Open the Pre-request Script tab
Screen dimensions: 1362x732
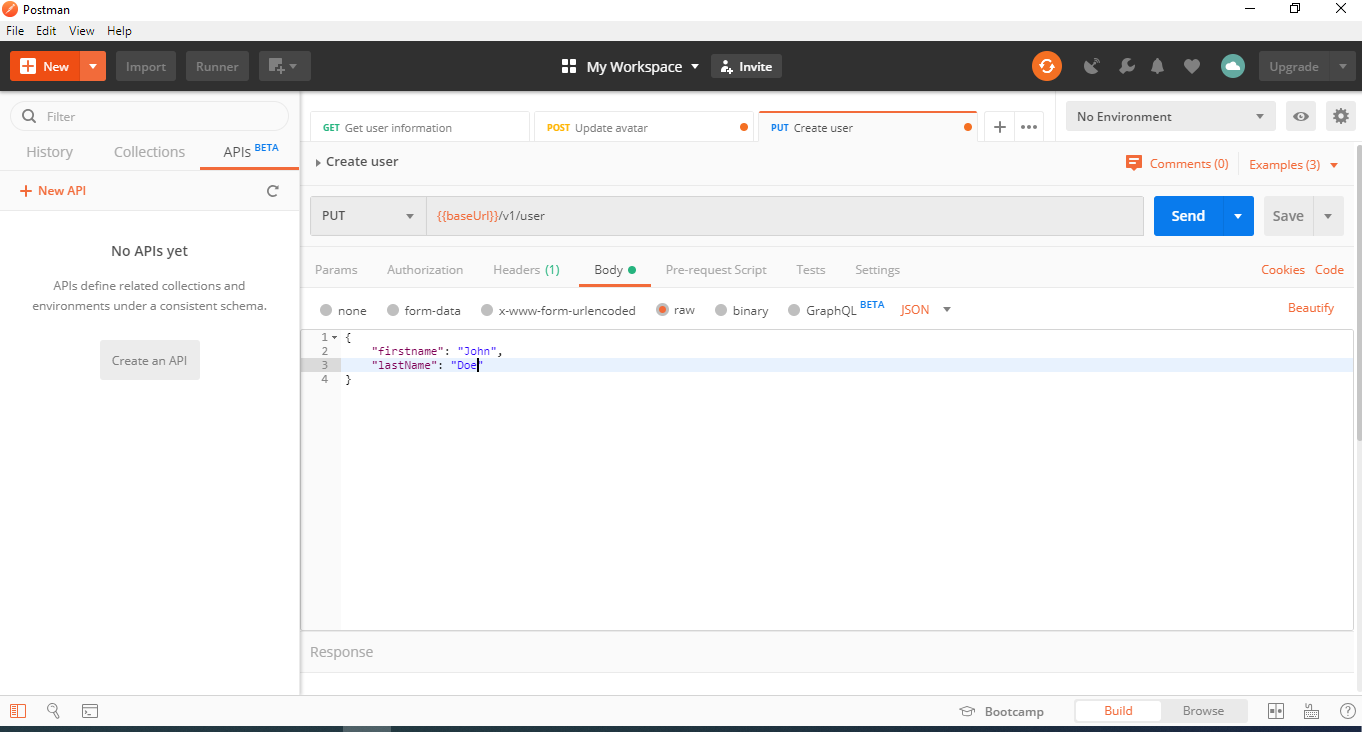coord(716,270)
